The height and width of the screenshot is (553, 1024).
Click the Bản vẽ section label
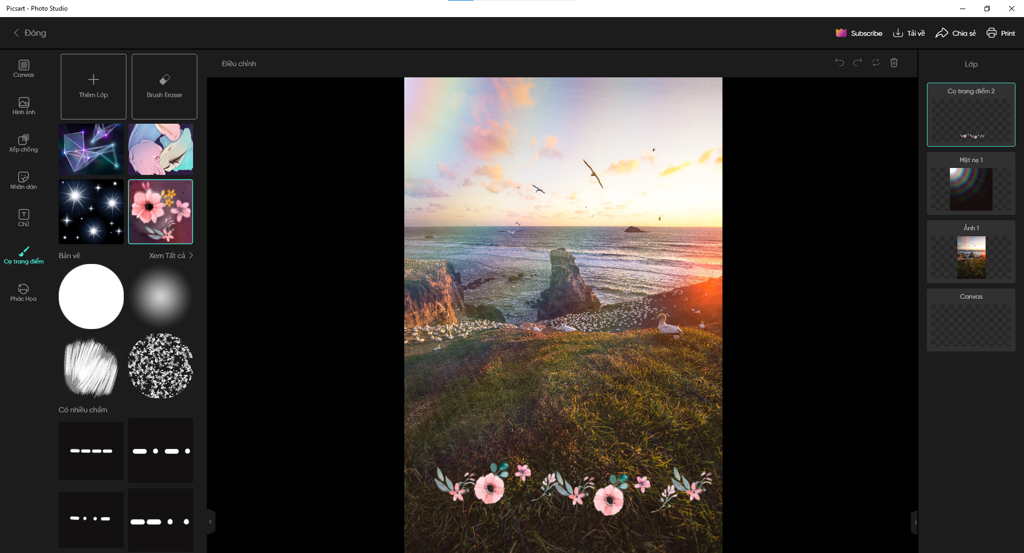coord(69,255)
